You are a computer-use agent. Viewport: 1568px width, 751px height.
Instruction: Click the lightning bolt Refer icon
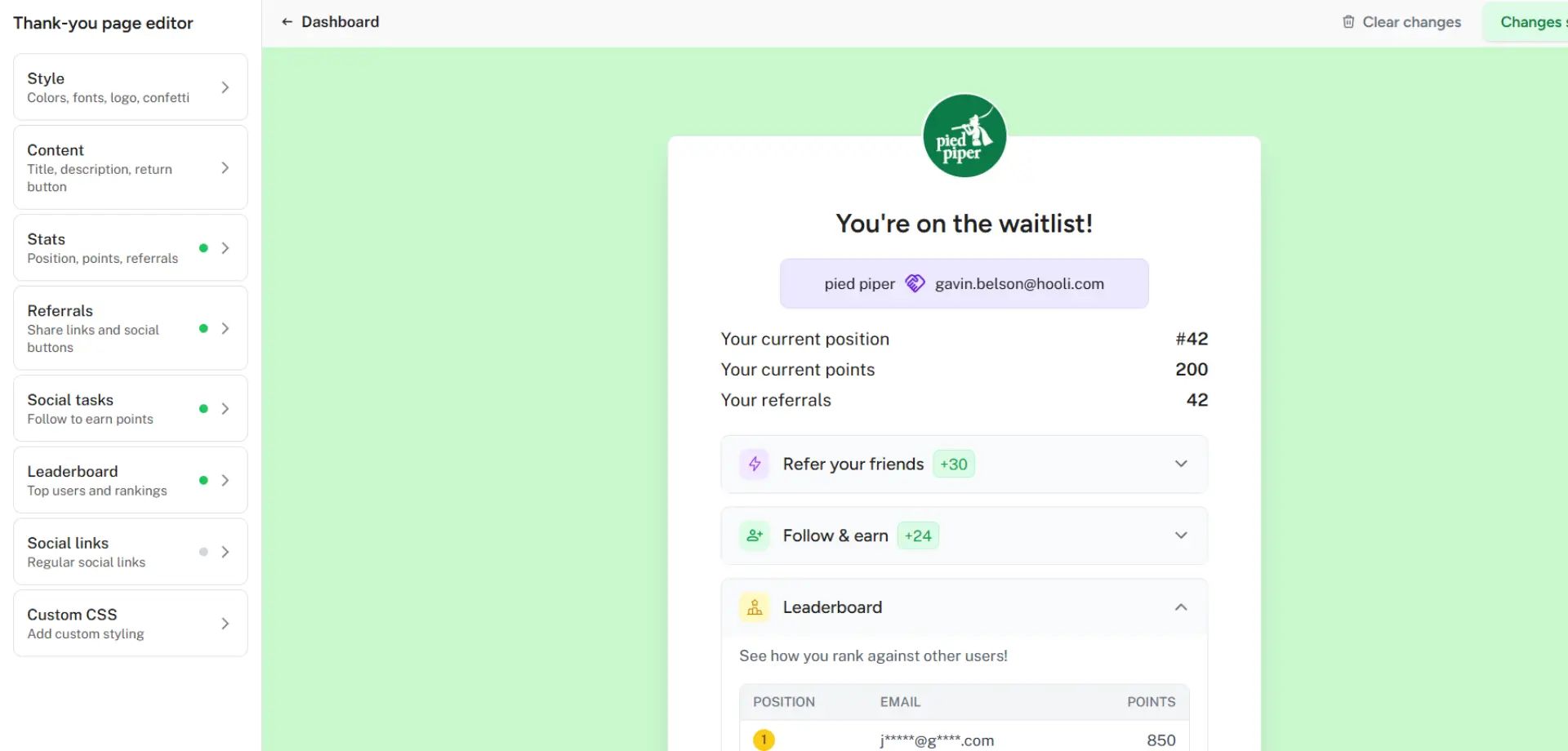pos(755,464)
